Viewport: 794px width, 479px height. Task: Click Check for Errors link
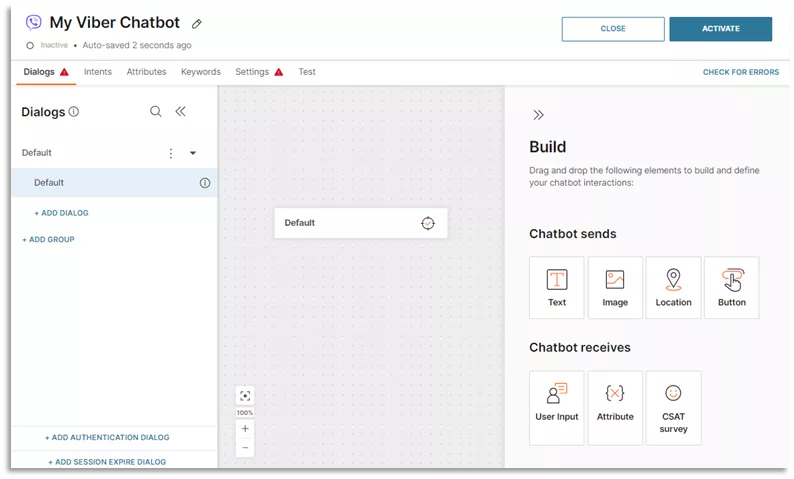(x=741, y=72)
